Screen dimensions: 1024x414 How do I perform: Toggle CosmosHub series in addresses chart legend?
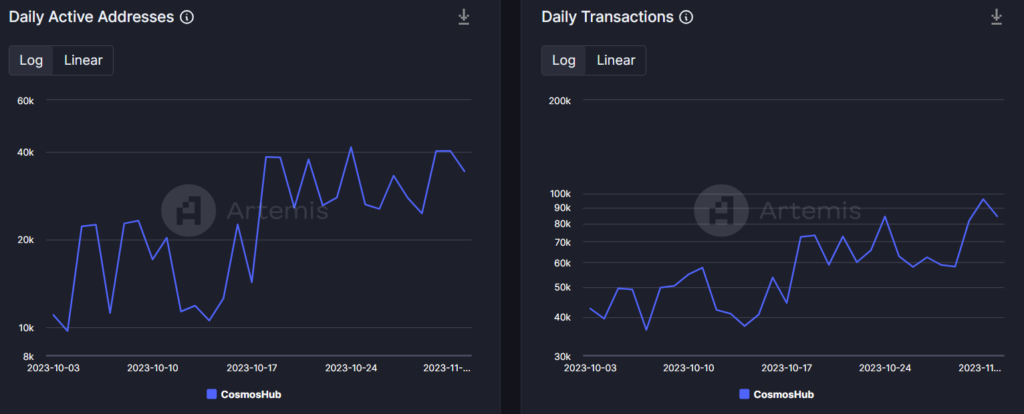(x=252, y=394)
